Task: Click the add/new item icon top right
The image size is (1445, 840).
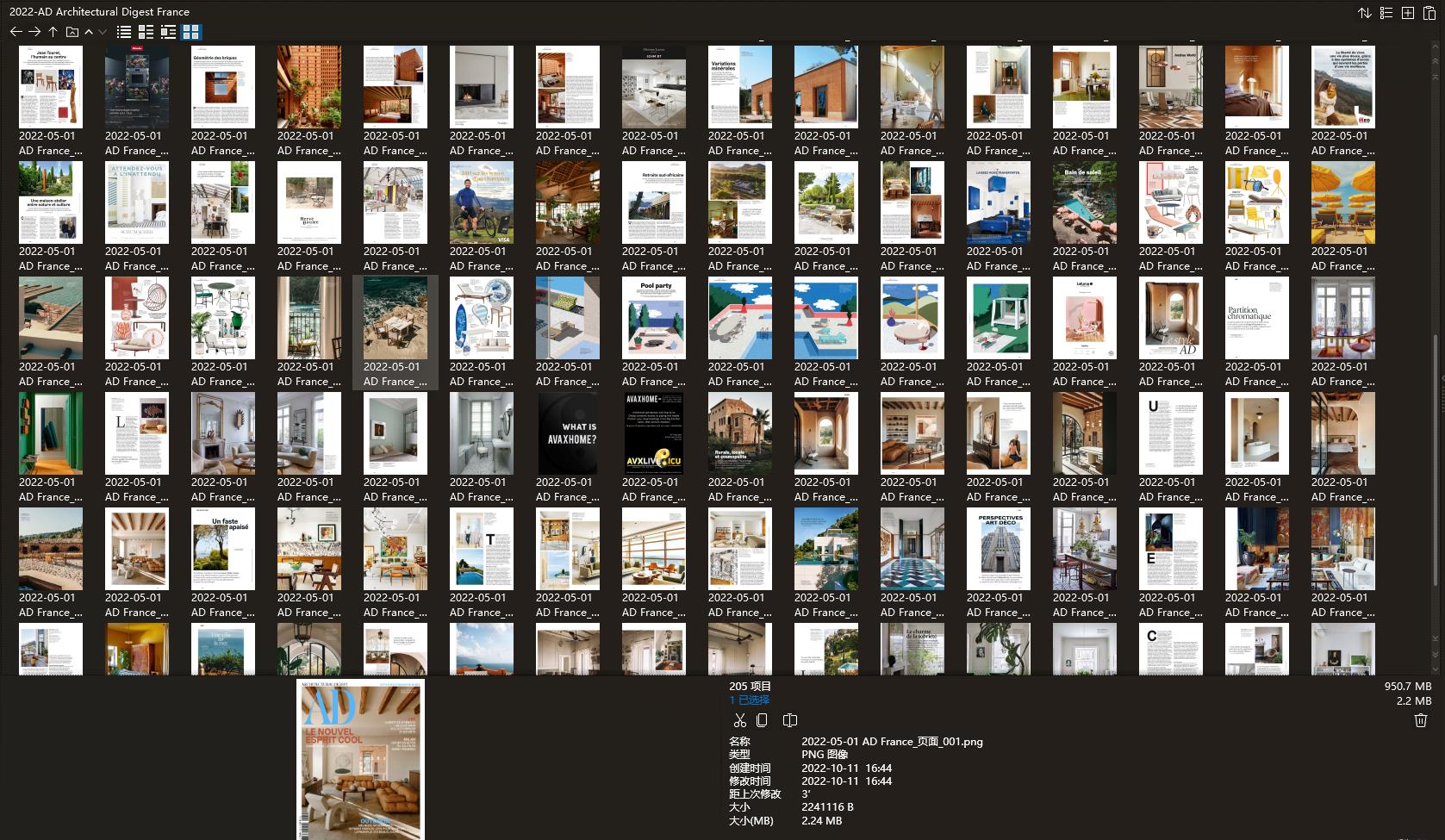Action: click(x=1407, y=13)
